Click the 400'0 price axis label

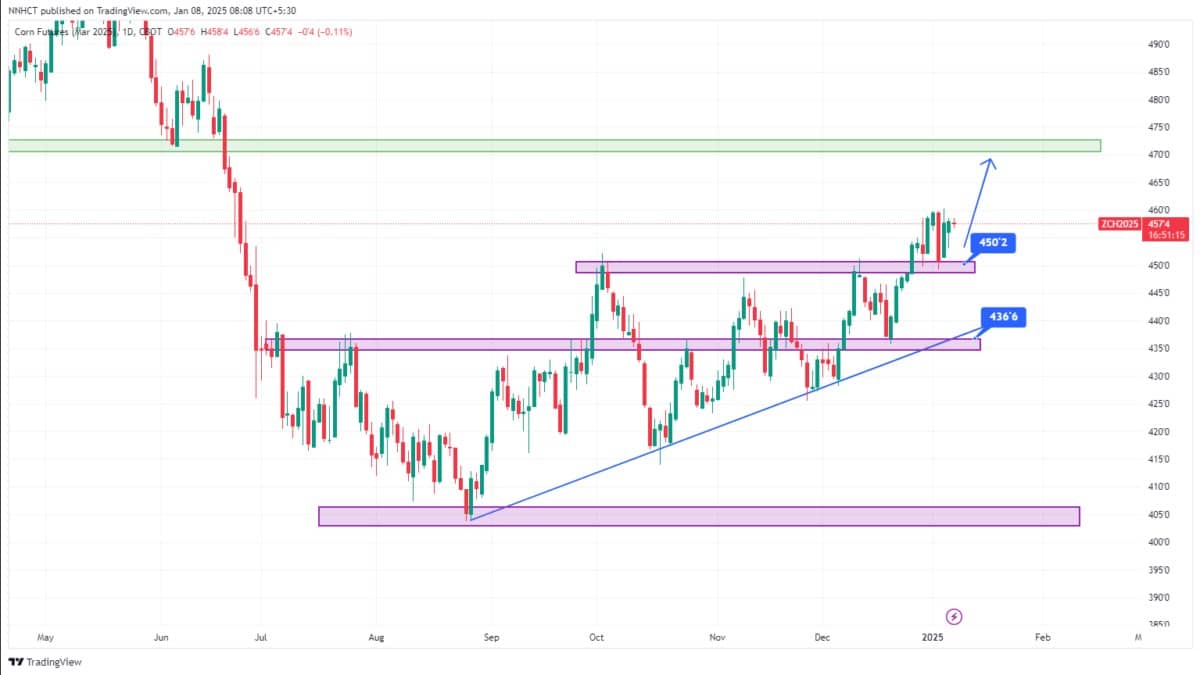[1160, 542]
